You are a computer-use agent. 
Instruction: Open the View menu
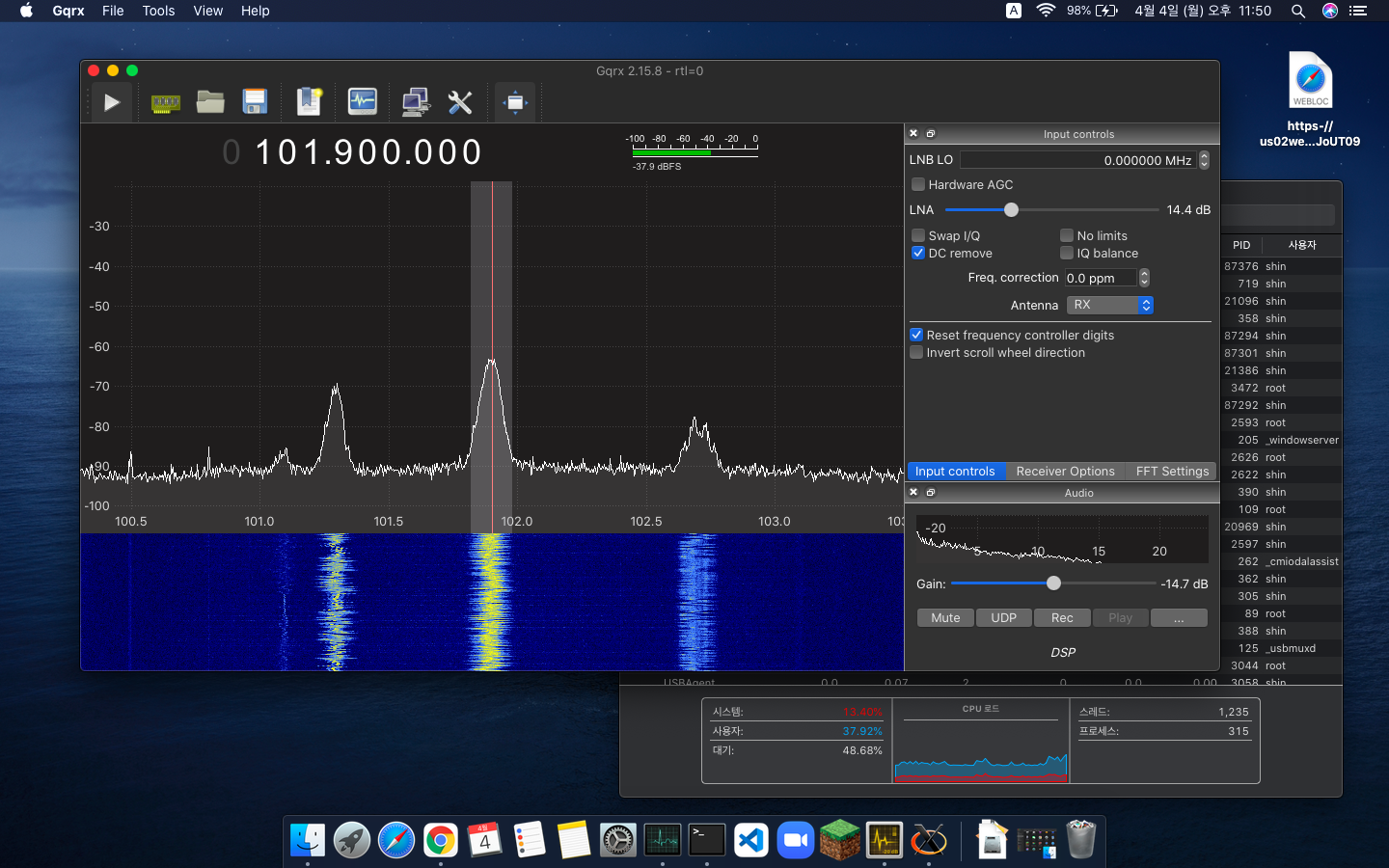coord(207,11)
